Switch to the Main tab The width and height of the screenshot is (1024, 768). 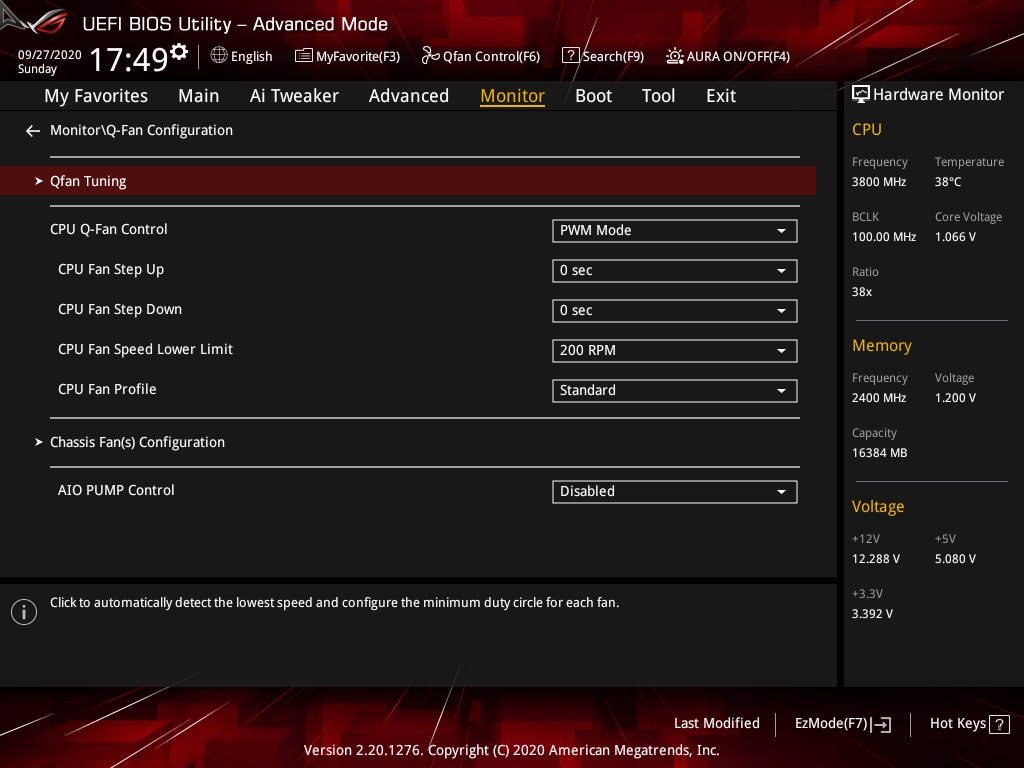coord(199,96)
